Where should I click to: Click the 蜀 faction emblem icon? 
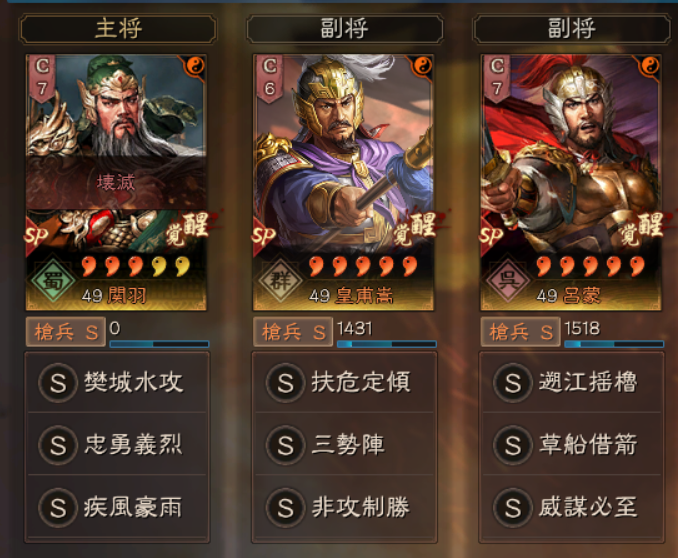point(53,280)
